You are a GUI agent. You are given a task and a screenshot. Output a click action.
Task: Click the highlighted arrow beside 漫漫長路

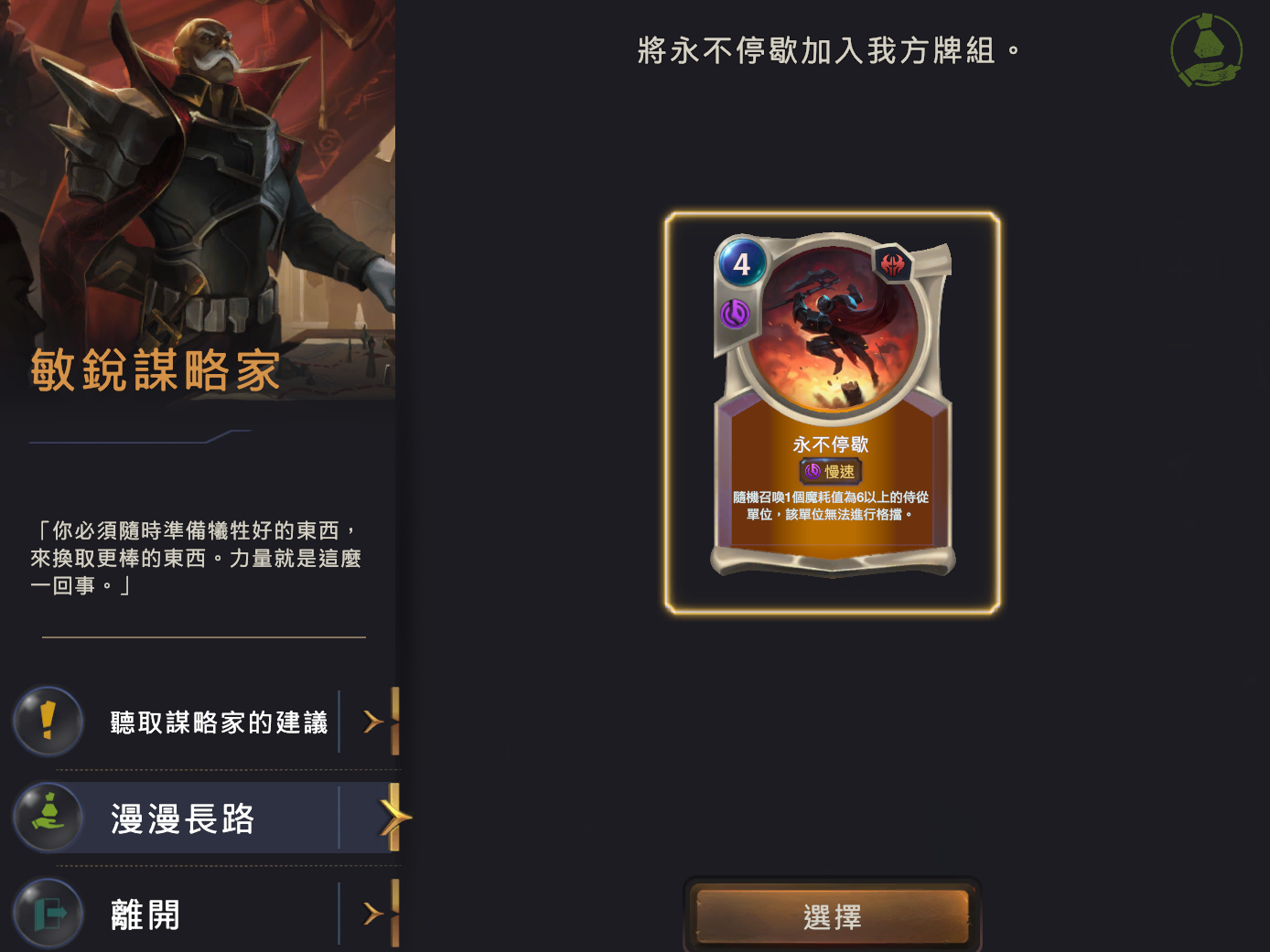(394, 817)
